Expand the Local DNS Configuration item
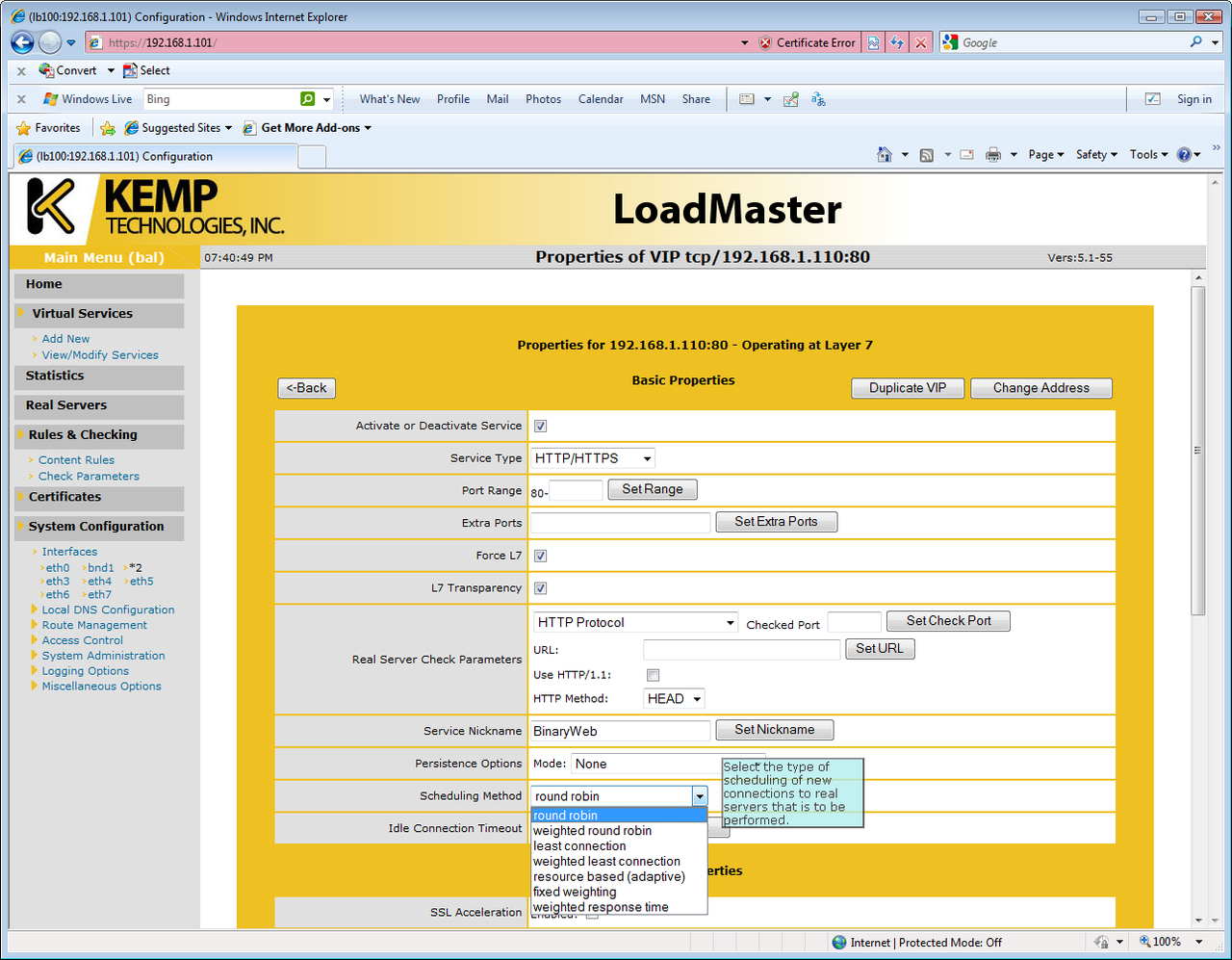The image size is (1232, 960). [108, 610]
